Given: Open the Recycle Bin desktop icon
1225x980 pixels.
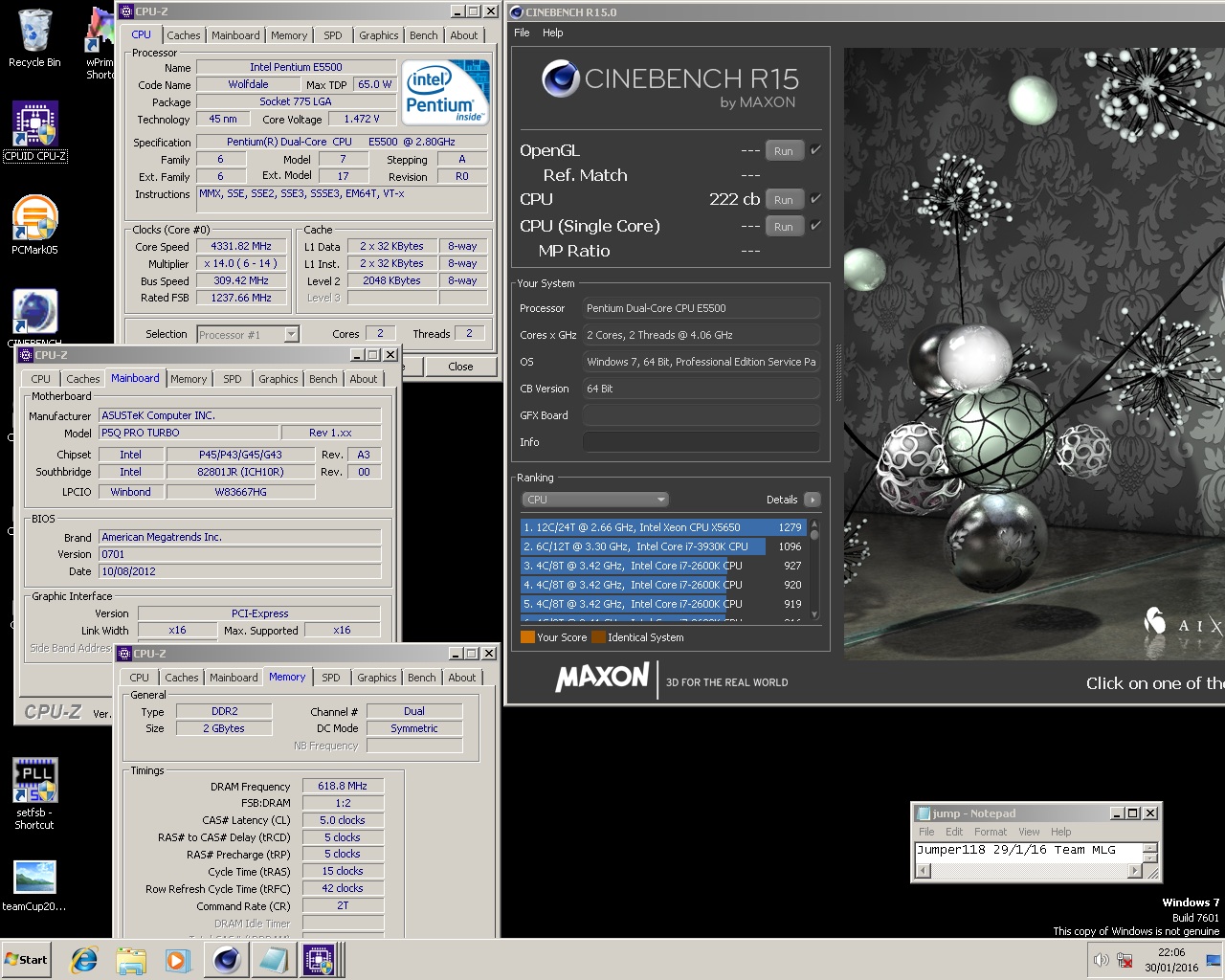Looking at the screenshot, I should [x=34, y=38].
